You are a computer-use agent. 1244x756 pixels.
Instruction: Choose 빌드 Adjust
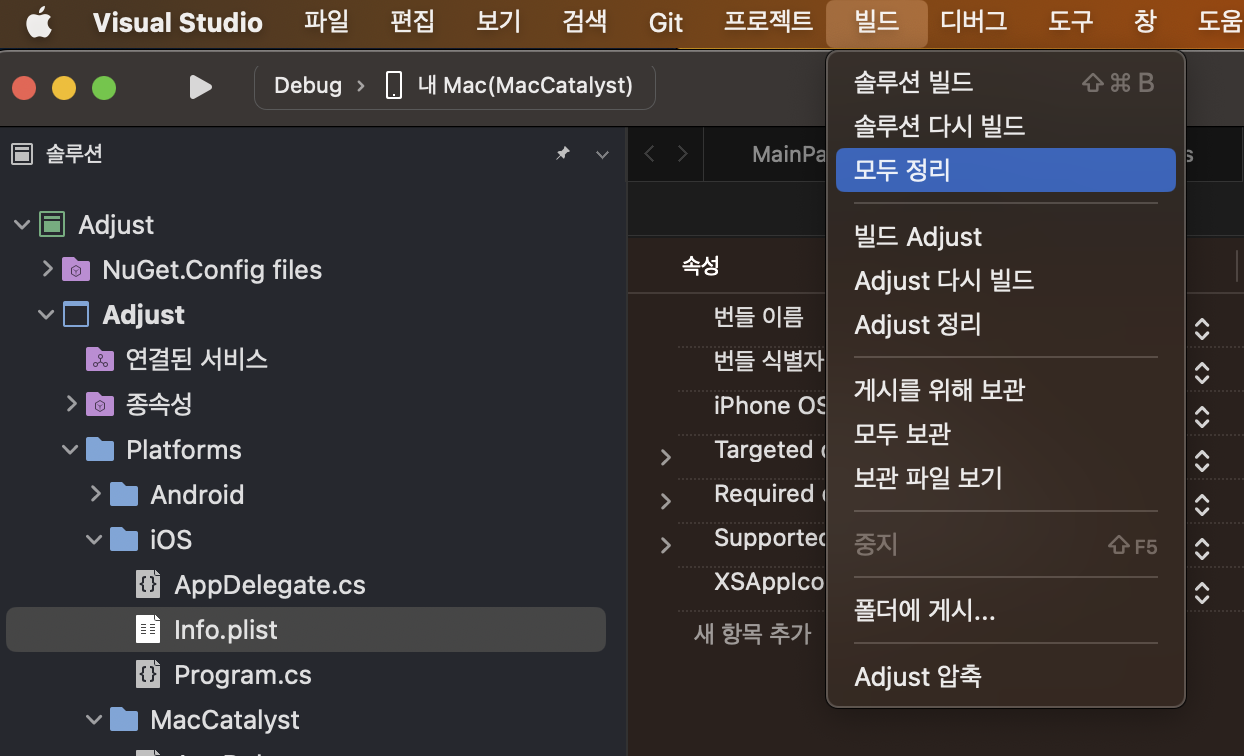tap(1005, 237)
